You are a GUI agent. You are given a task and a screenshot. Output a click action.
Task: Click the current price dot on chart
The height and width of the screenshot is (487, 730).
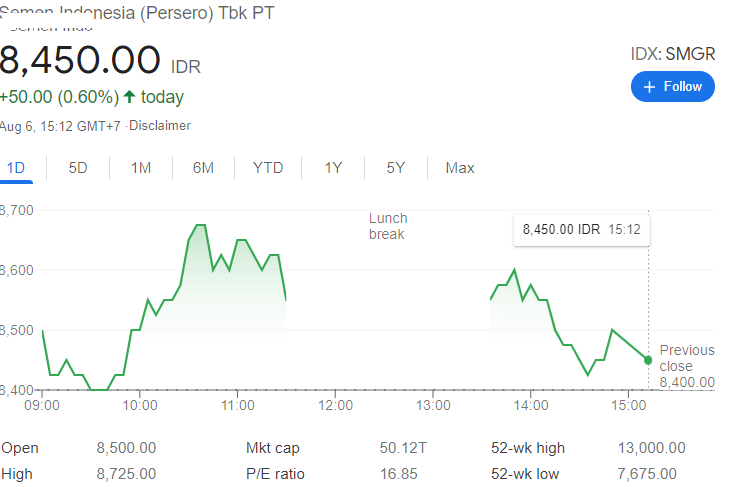click(x=648, y=360)
